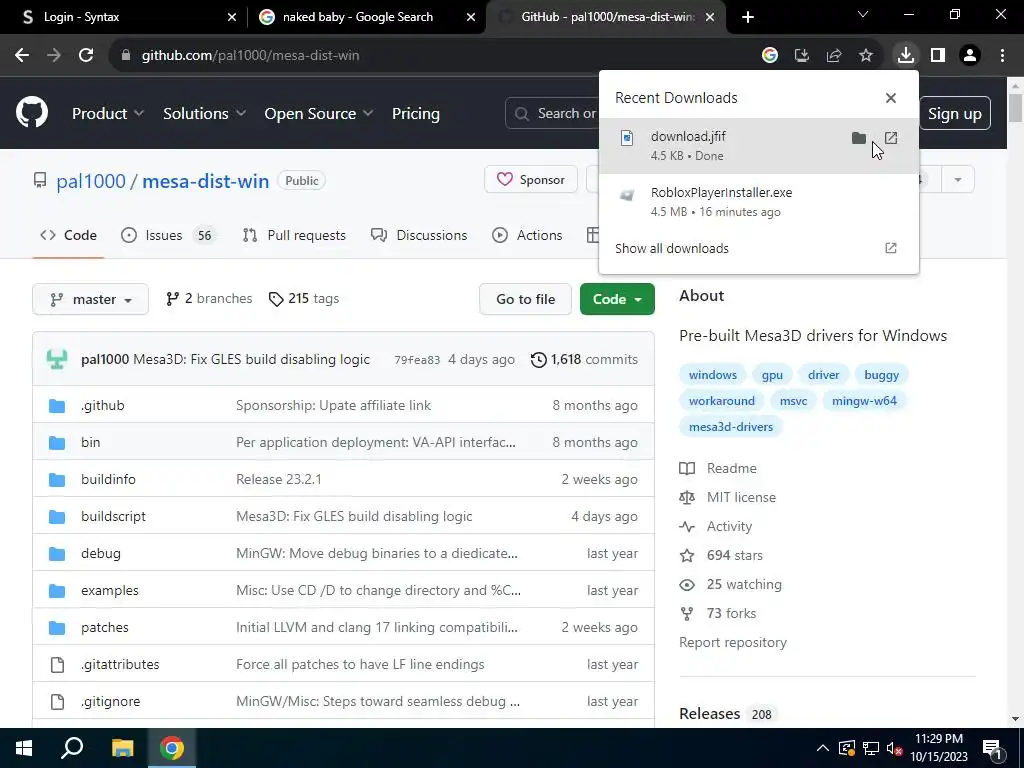The height and width of the screenshot is (768, 1024).
Task: Open the master branch dropdown
Action: [91, 299]
